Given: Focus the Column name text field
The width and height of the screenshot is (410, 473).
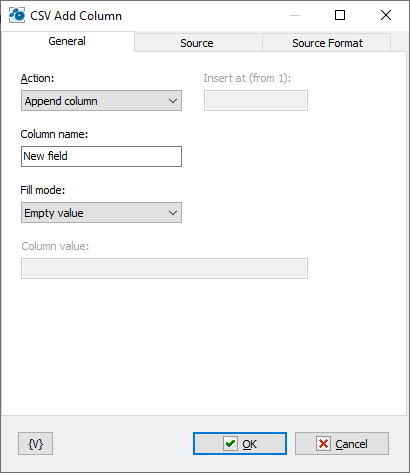Looking at the screenshot, I should click(101, 156).
